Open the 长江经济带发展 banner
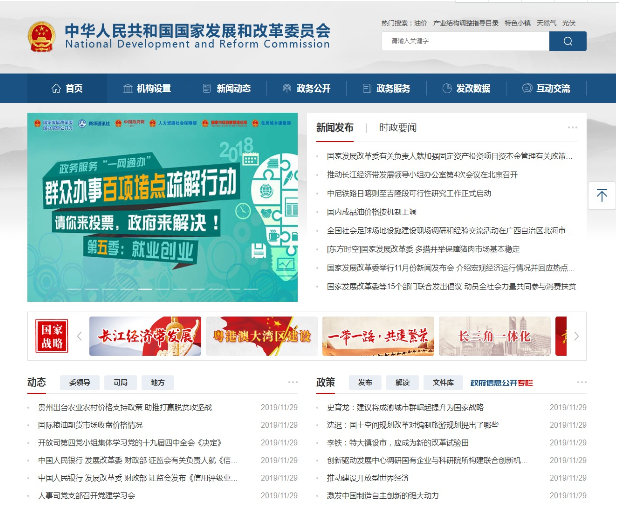619x513 pixels. [x=144, y=336]
